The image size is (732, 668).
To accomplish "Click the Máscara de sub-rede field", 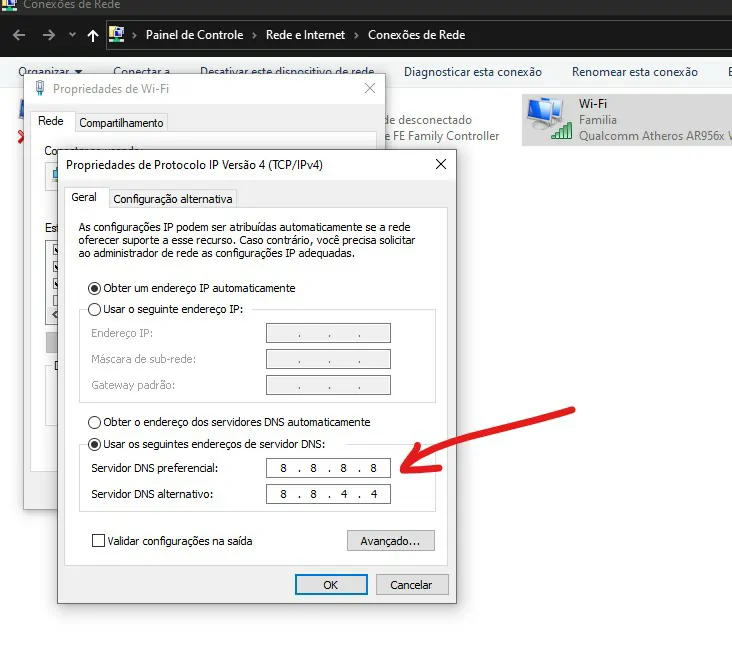I will coord(328,359).
